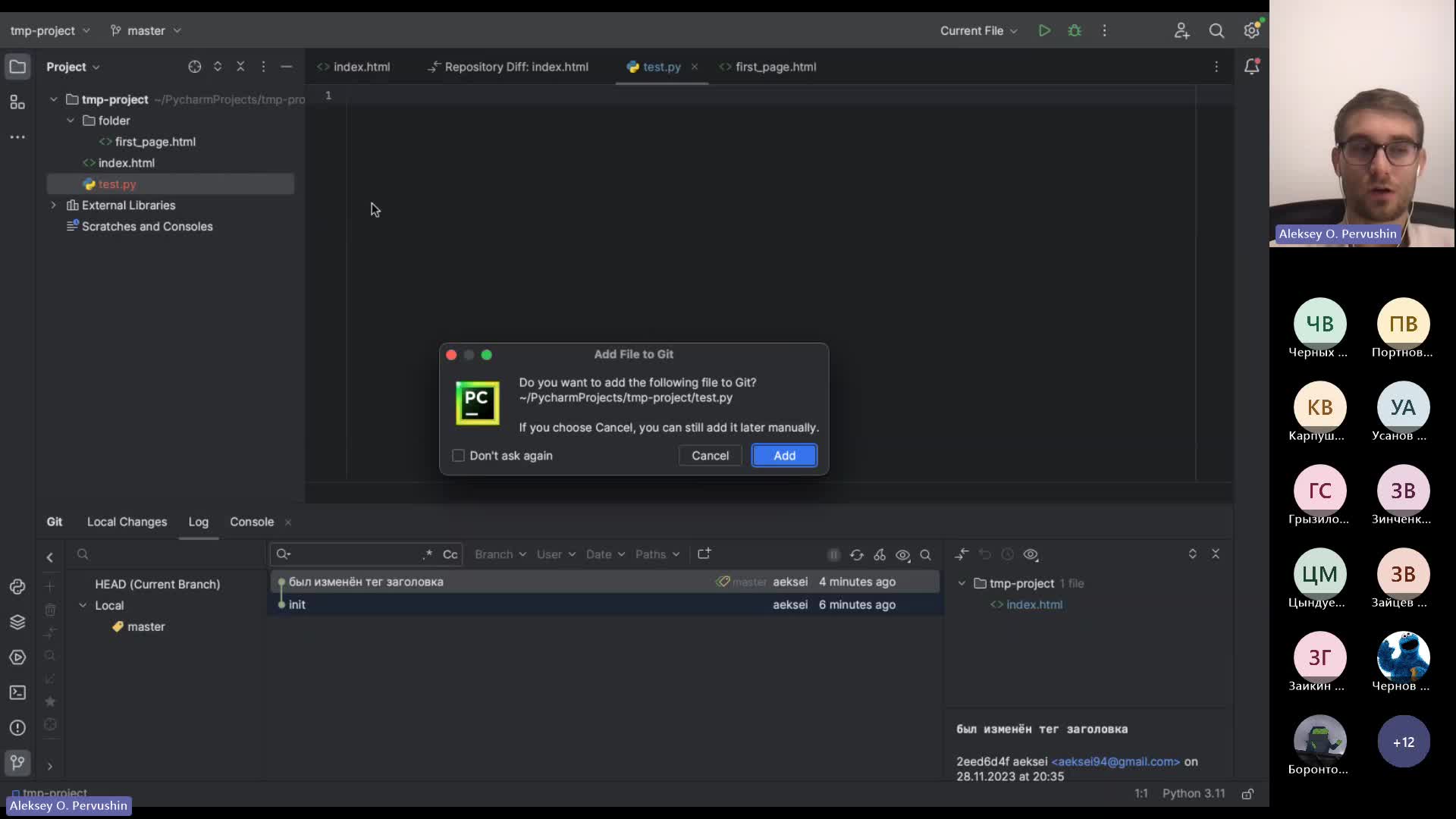Click the Cherry-Pick icon in Git log

coord(880,555)
